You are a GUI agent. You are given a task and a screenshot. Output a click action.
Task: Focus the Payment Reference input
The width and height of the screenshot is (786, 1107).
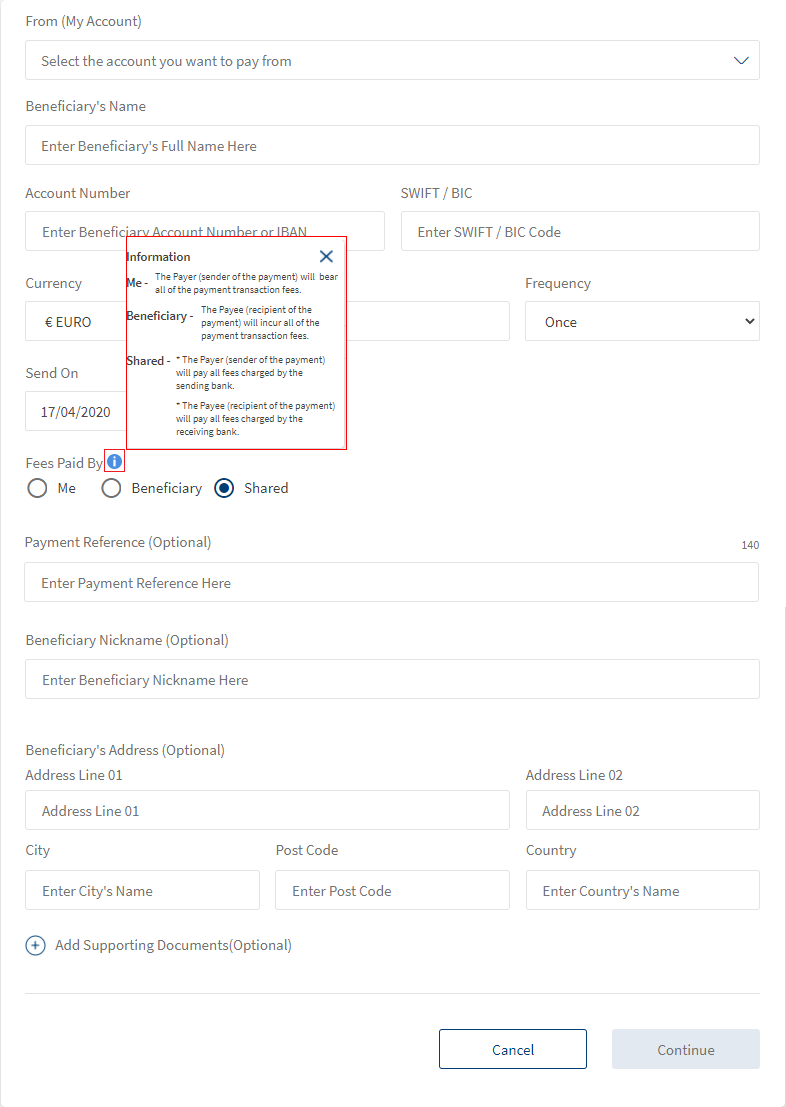(x=391, y=583)
